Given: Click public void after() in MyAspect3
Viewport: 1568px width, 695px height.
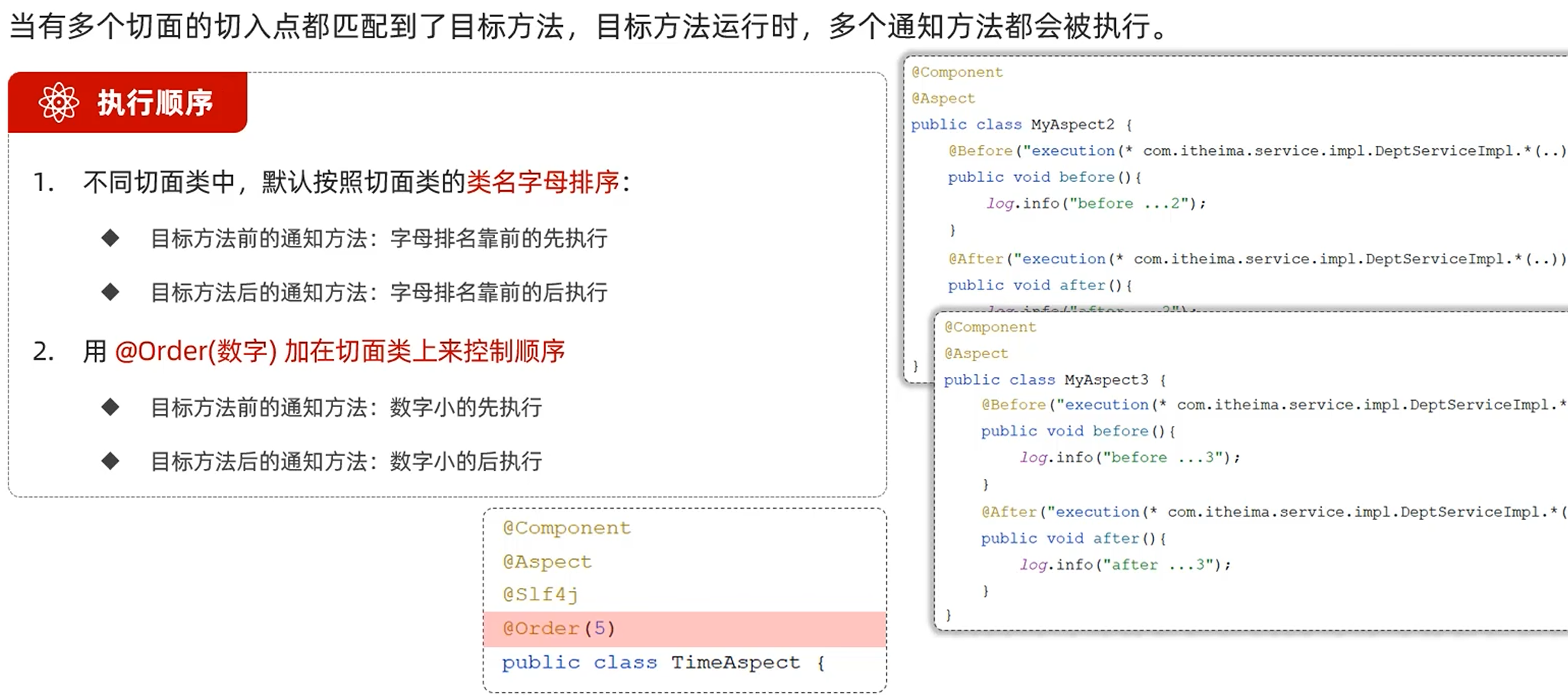Looking at the screenshot, I should click(x=1073, y=539).
